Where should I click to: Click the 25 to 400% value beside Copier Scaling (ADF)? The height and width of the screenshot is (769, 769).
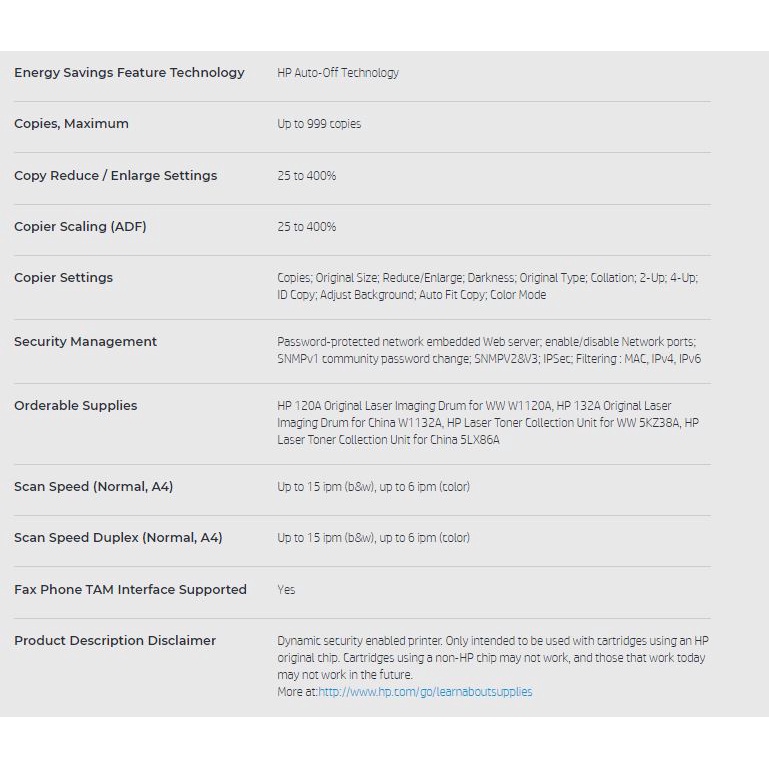click(307, 227)
